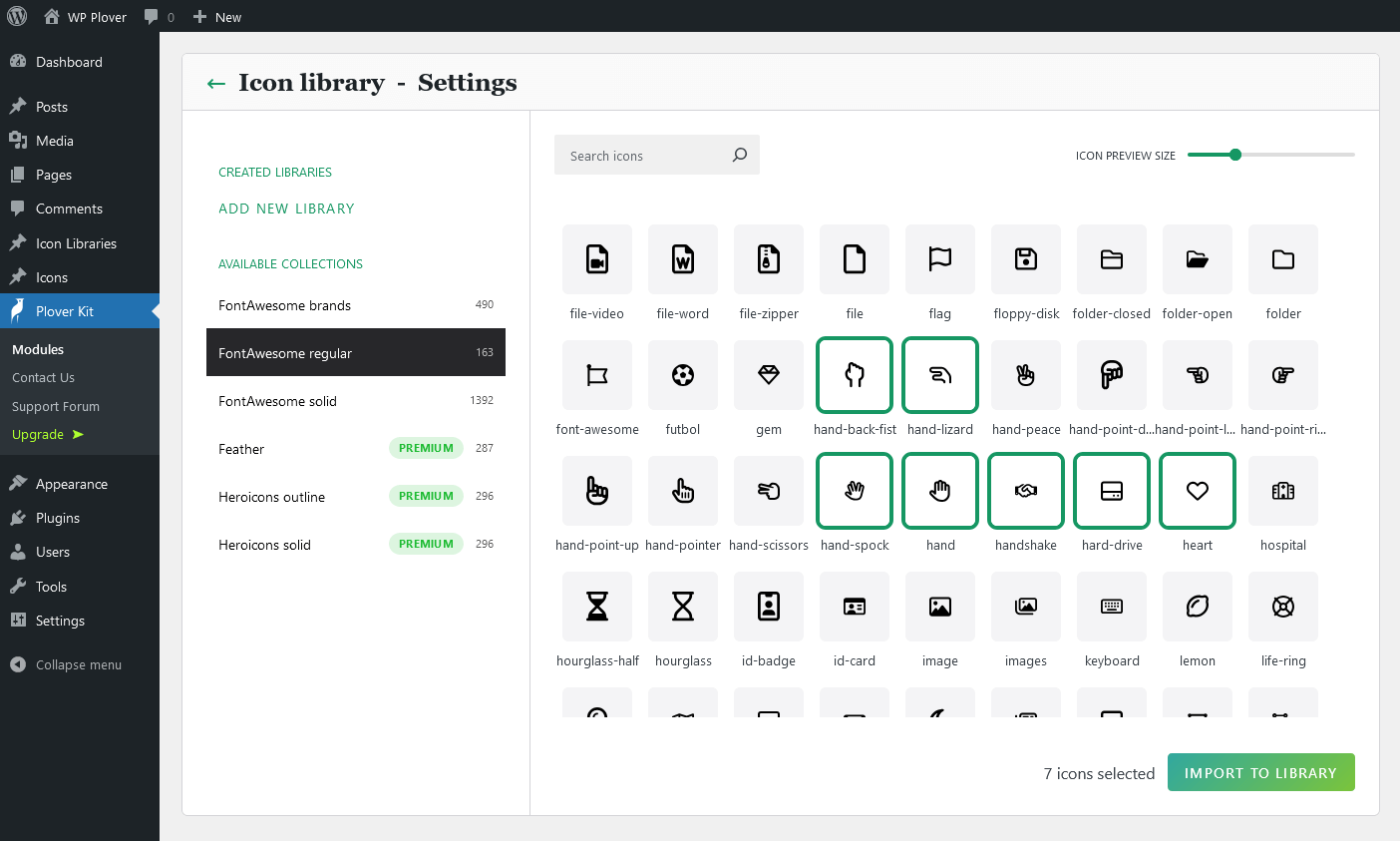This screenshot has height=841, width=1400.
Task: Select the gem icon
Action: coord(768,375)
